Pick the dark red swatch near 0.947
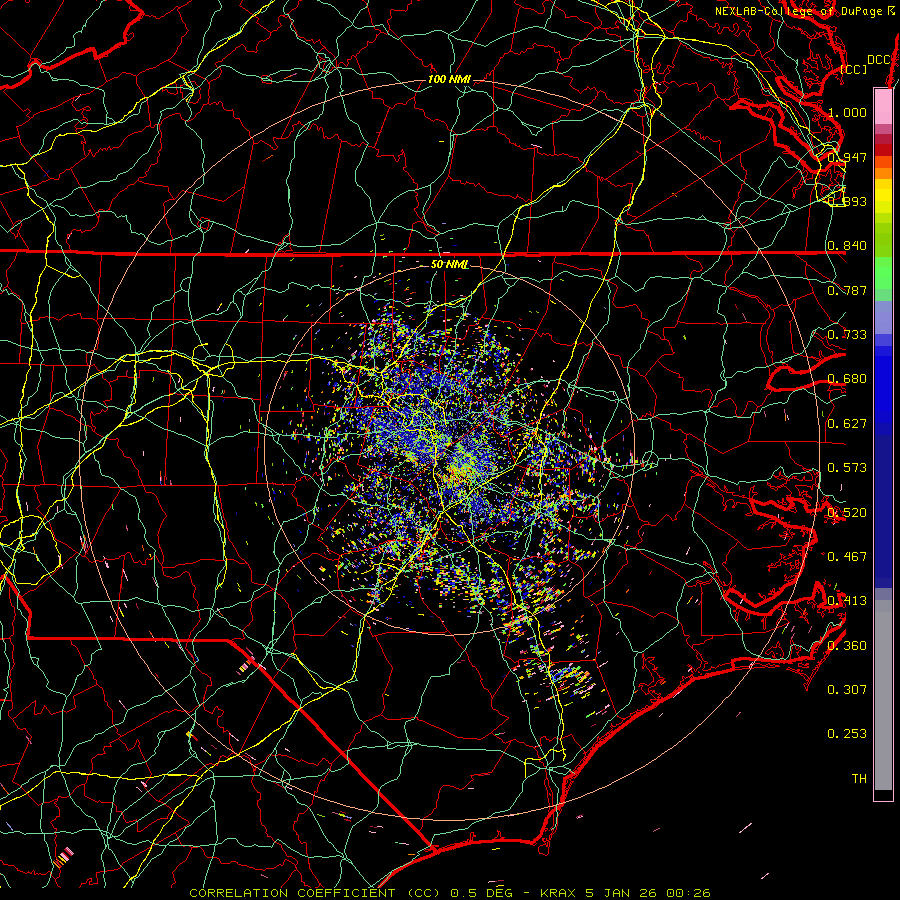900x900 pixels. pos(883,150)
